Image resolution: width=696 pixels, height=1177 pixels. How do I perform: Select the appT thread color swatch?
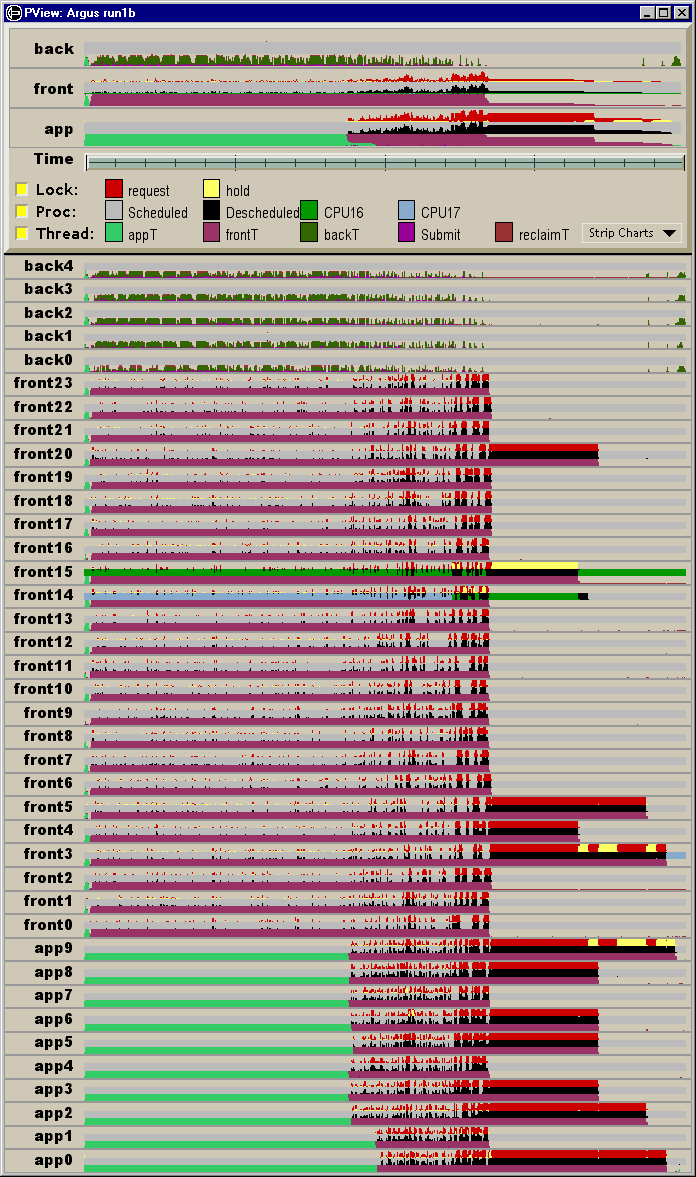coord(114,233)
